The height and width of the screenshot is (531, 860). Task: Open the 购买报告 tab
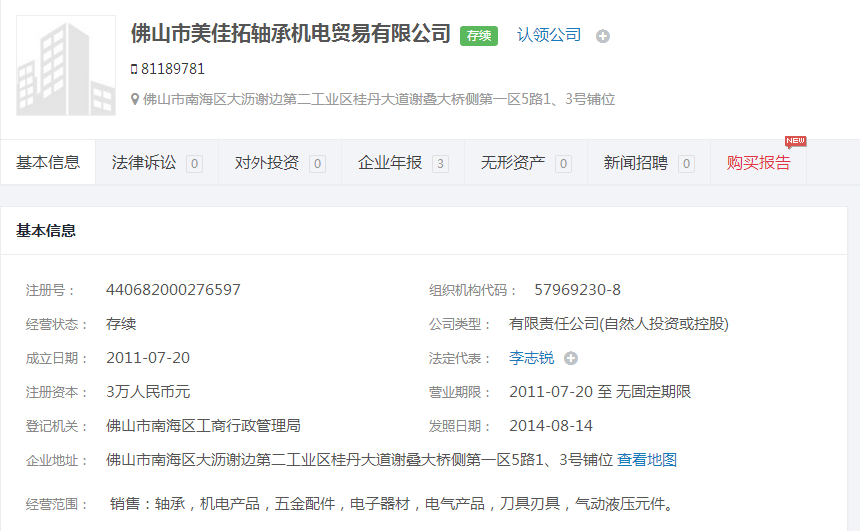click(x=758, y=163)
